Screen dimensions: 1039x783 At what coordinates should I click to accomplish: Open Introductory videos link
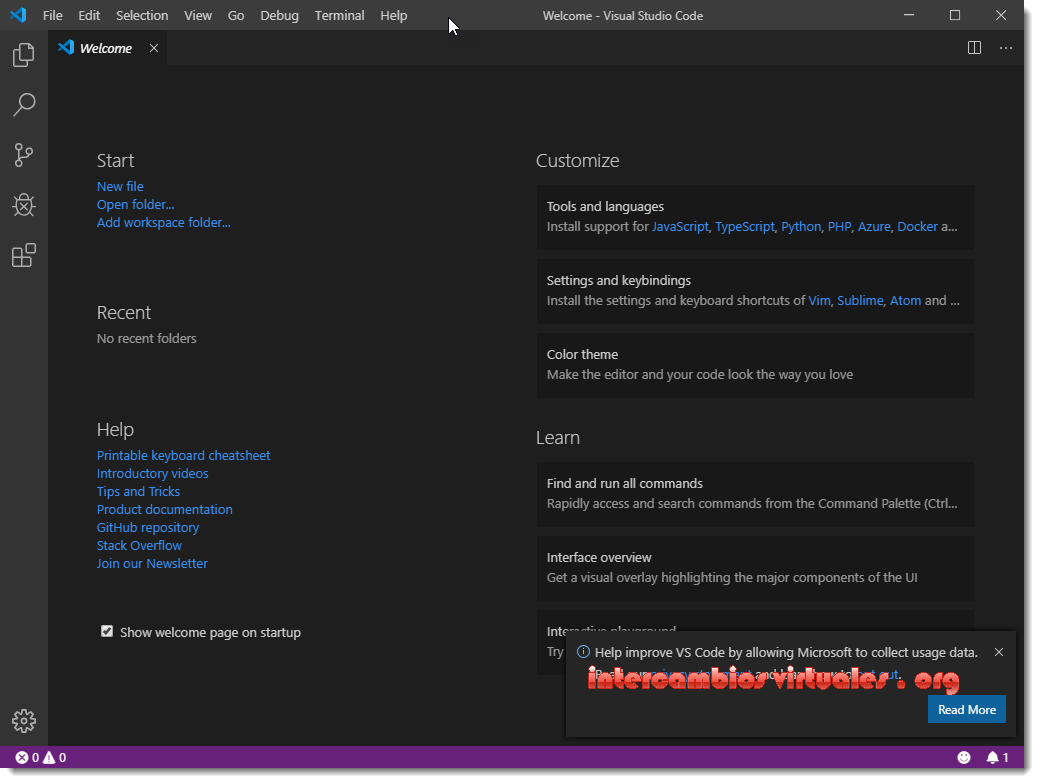click(152, 474)
